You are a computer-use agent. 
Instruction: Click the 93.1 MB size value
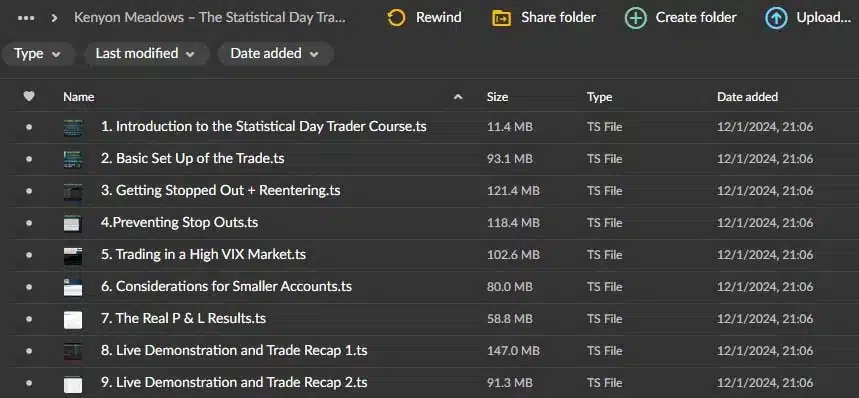click(x=509, y=159)
